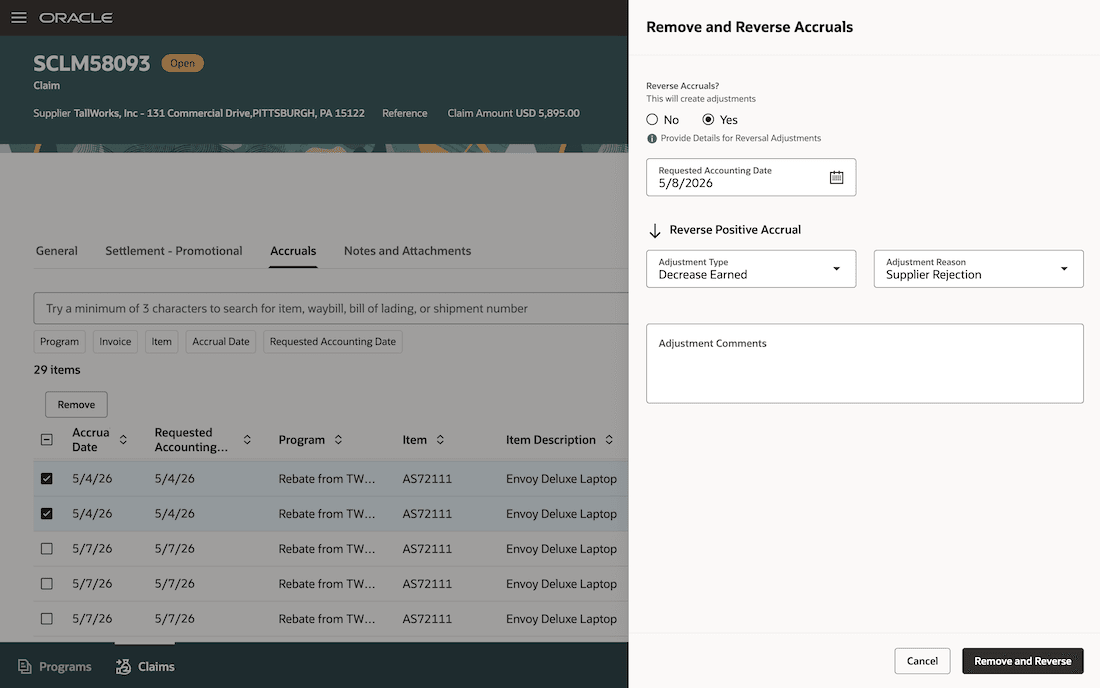Click the 29 items count text

[x=57, y=370]
